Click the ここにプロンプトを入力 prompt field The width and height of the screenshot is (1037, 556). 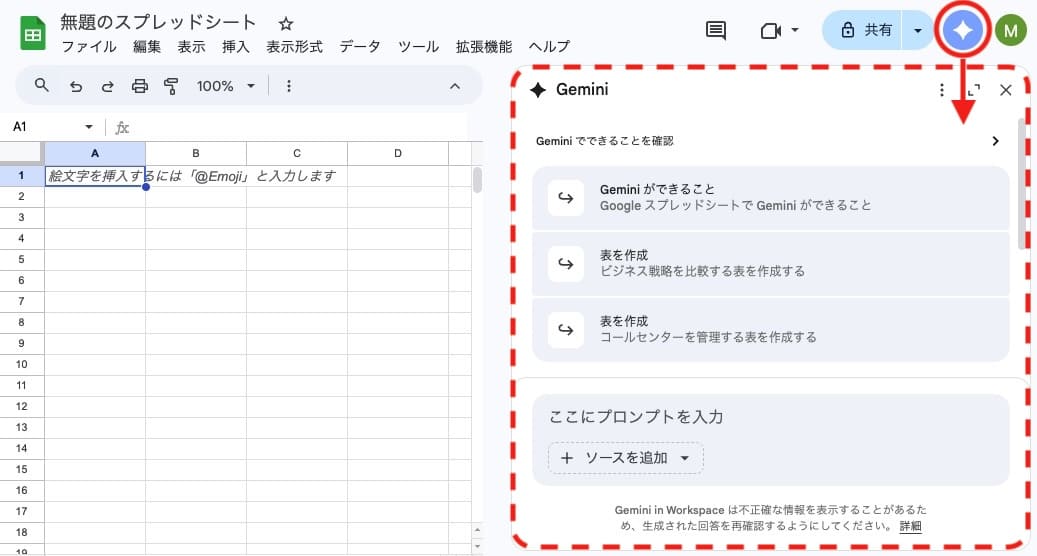click(x=770, y=417)
